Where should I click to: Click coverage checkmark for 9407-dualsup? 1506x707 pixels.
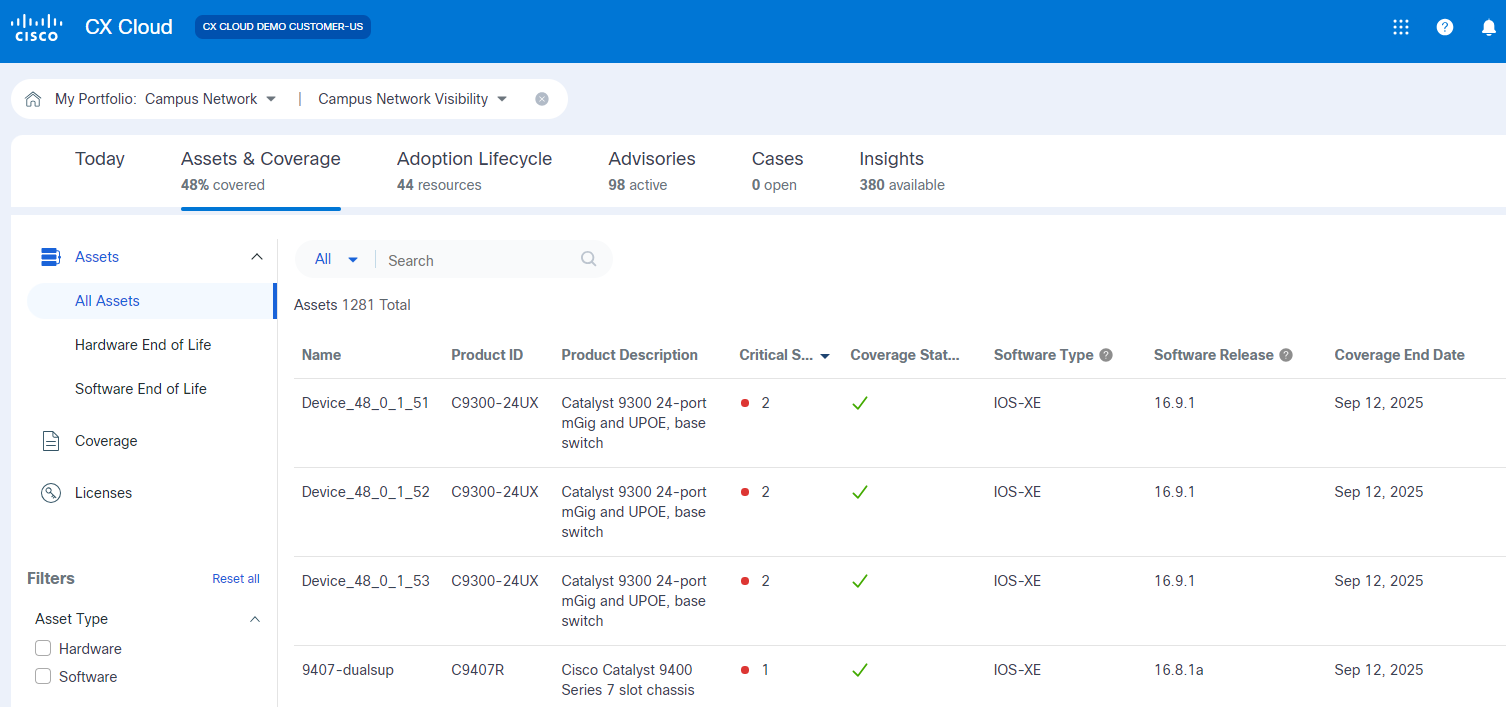(860, 670)
